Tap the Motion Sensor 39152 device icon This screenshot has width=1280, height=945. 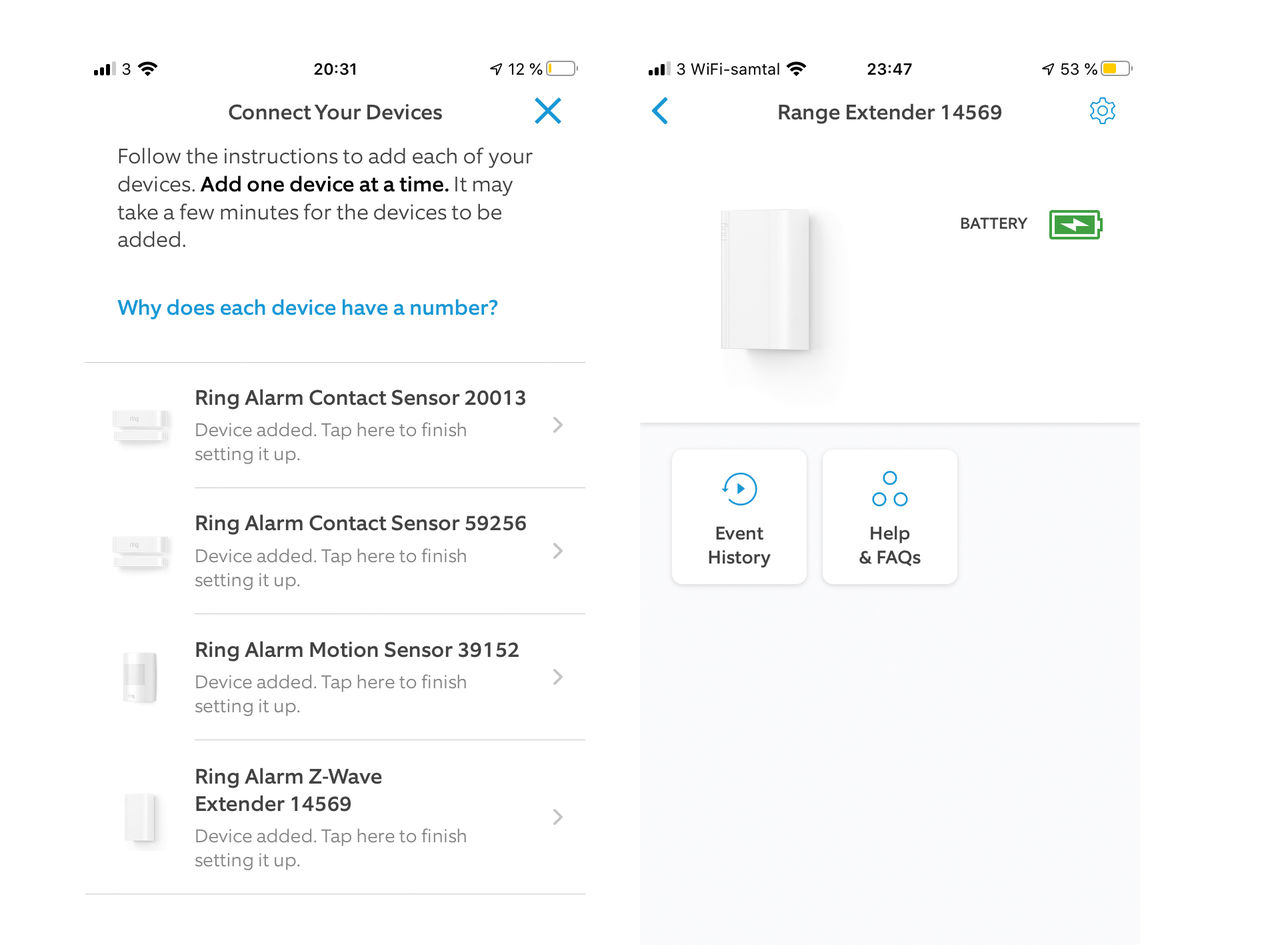click(141, 678)
